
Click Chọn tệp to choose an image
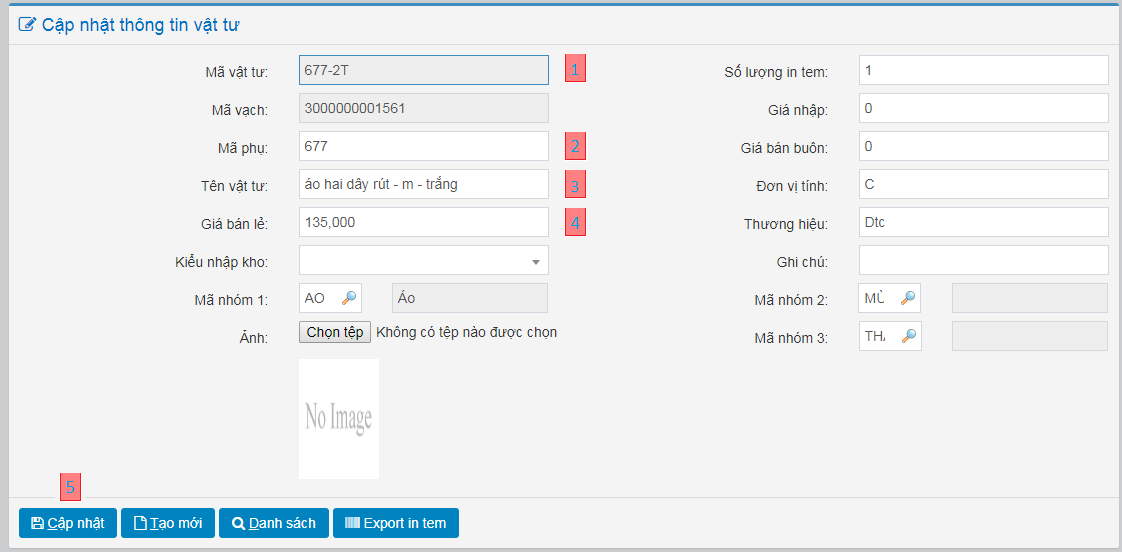point(335,332)
